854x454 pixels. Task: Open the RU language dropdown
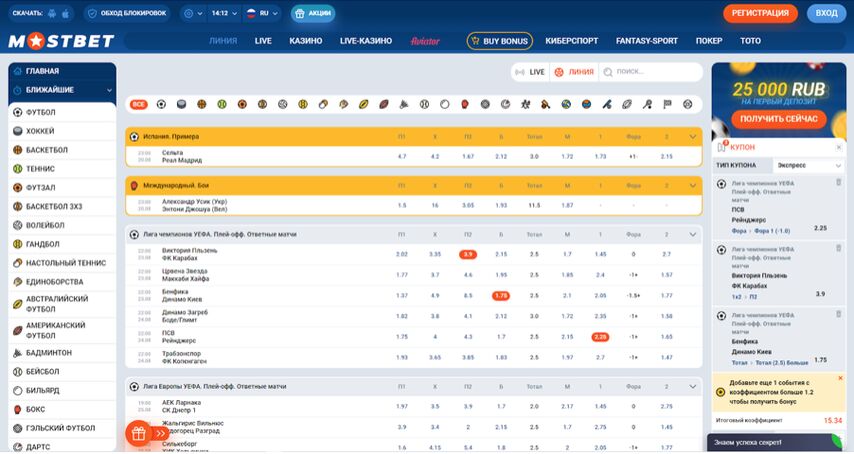(262, 14)
